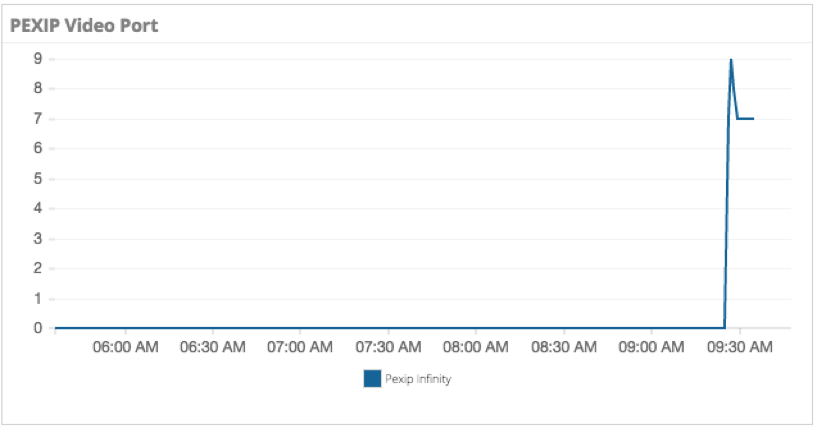The image size is (817, 429).
Task: Select the 09:30 AM x-axis label
Action: pos(740,347)
